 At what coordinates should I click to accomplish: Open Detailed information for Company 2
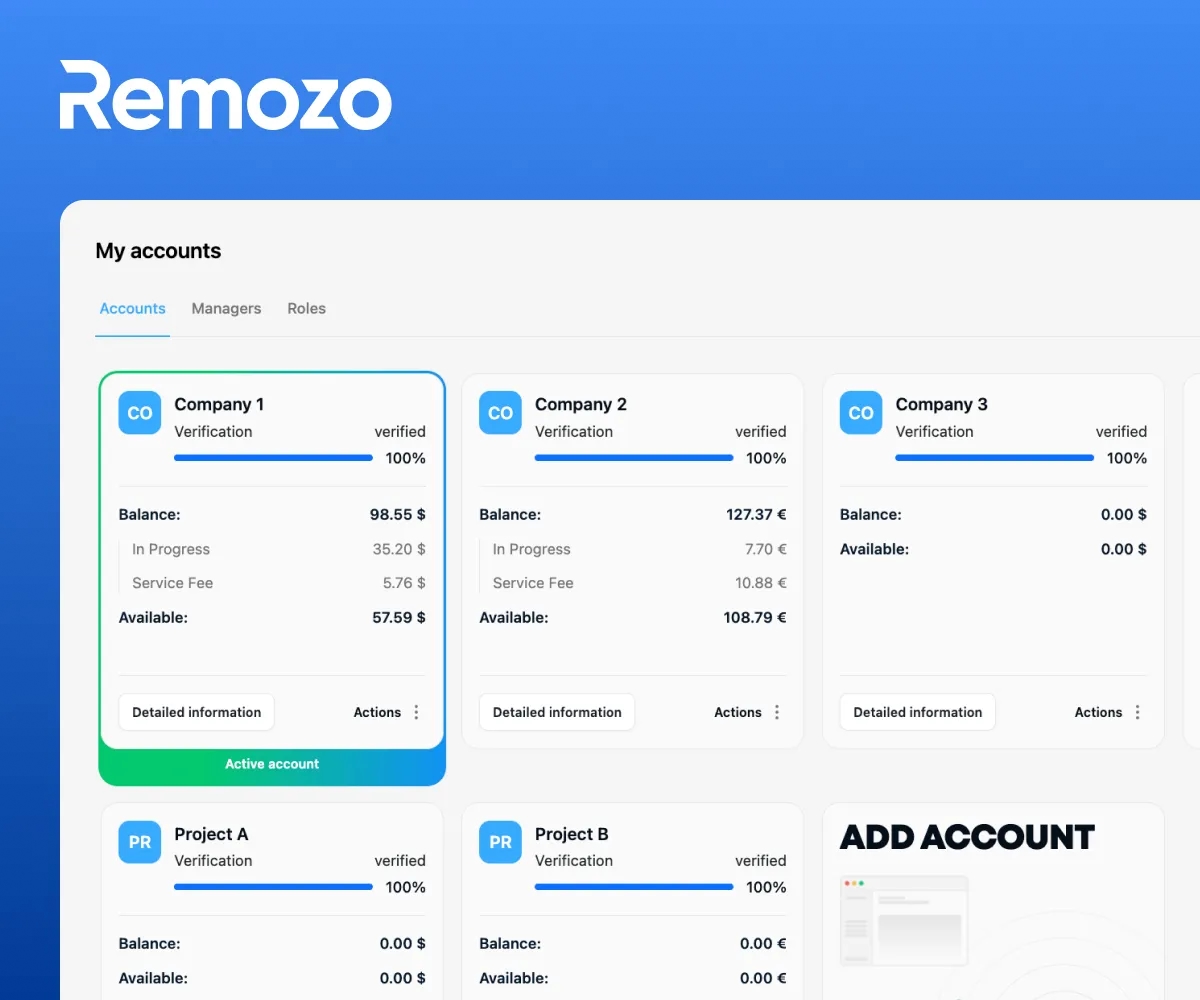pos(557,712)
